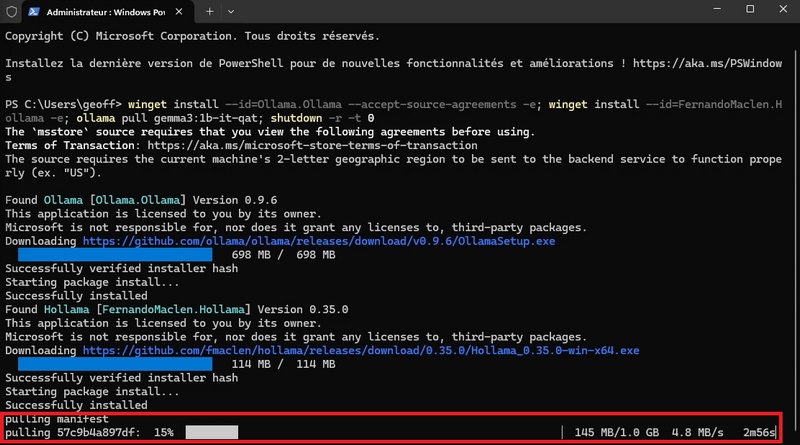Open the Hollama_0.35.0-win-x64.exe download link
This screenshot has width=800, height=445.
click(x=361, y=351)
